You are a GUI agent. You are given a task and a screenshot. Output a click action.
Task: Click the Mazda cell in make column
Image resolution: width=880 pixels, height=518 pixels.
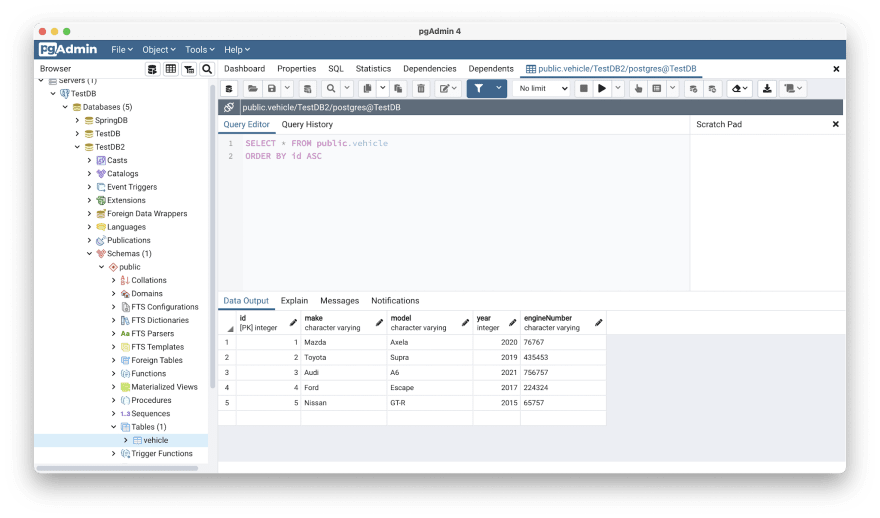343,342
